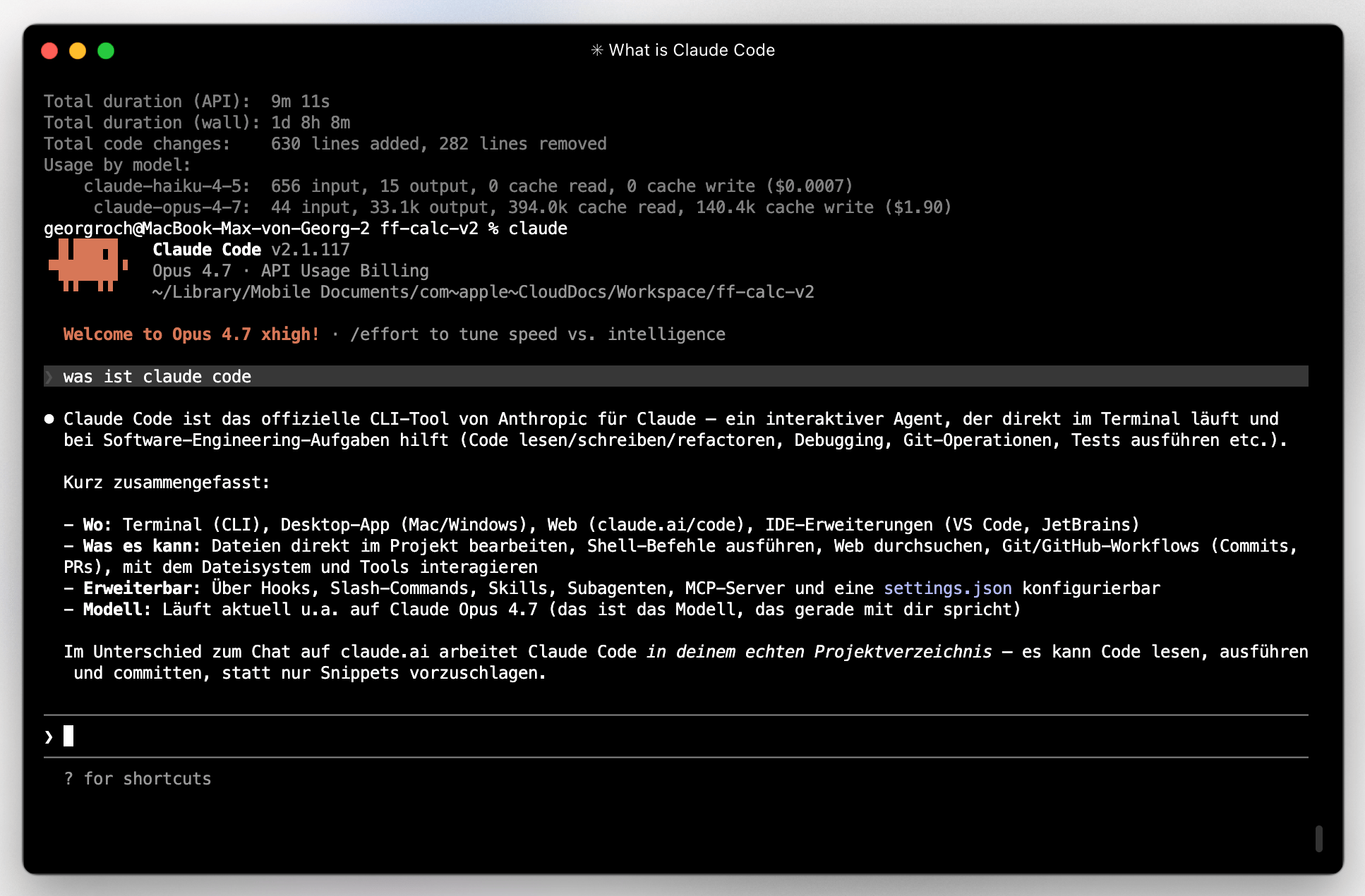Click the claude-opus-4-7 usage cost line
This screenshot has height=896, width=1365.
pyautogui.click(x=522, y=207)
